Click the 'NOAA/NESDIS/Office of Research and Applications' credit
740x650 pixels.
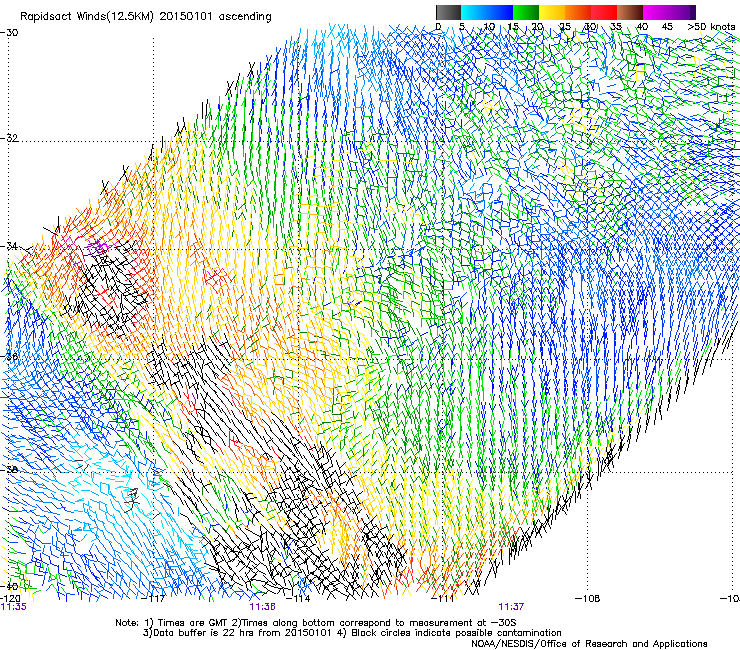[589, 644]
